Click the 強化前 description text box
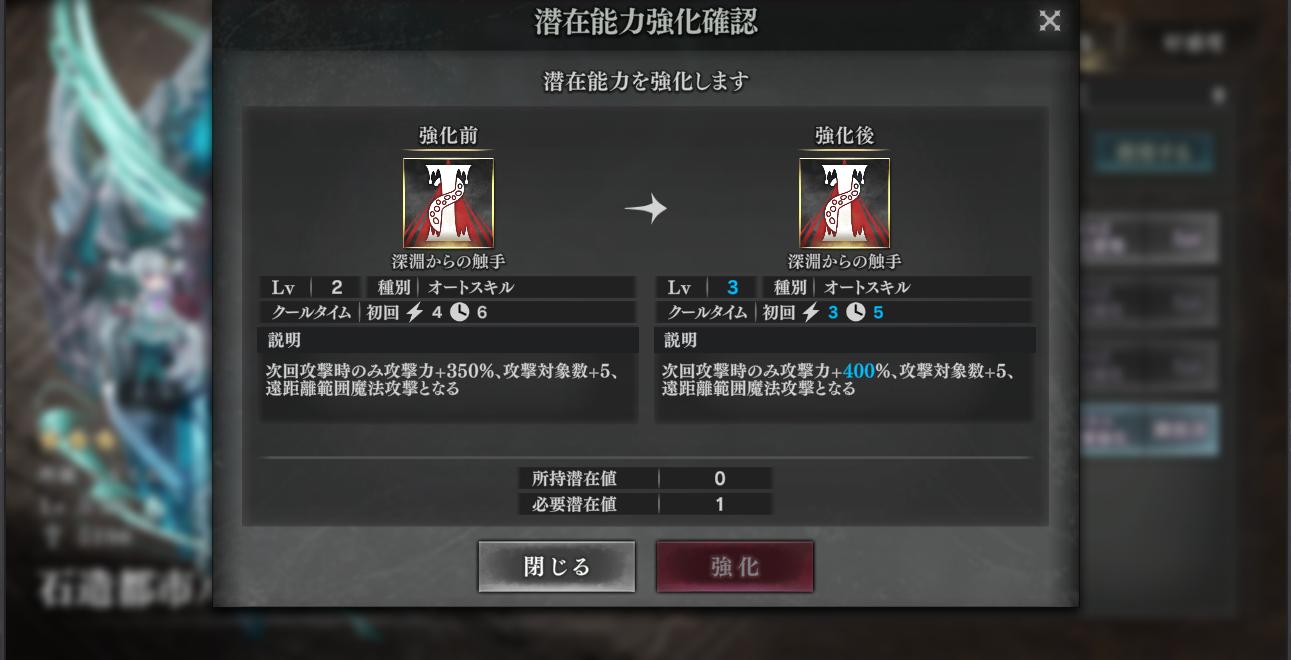The image size is (1291, 660). (448, 387)
